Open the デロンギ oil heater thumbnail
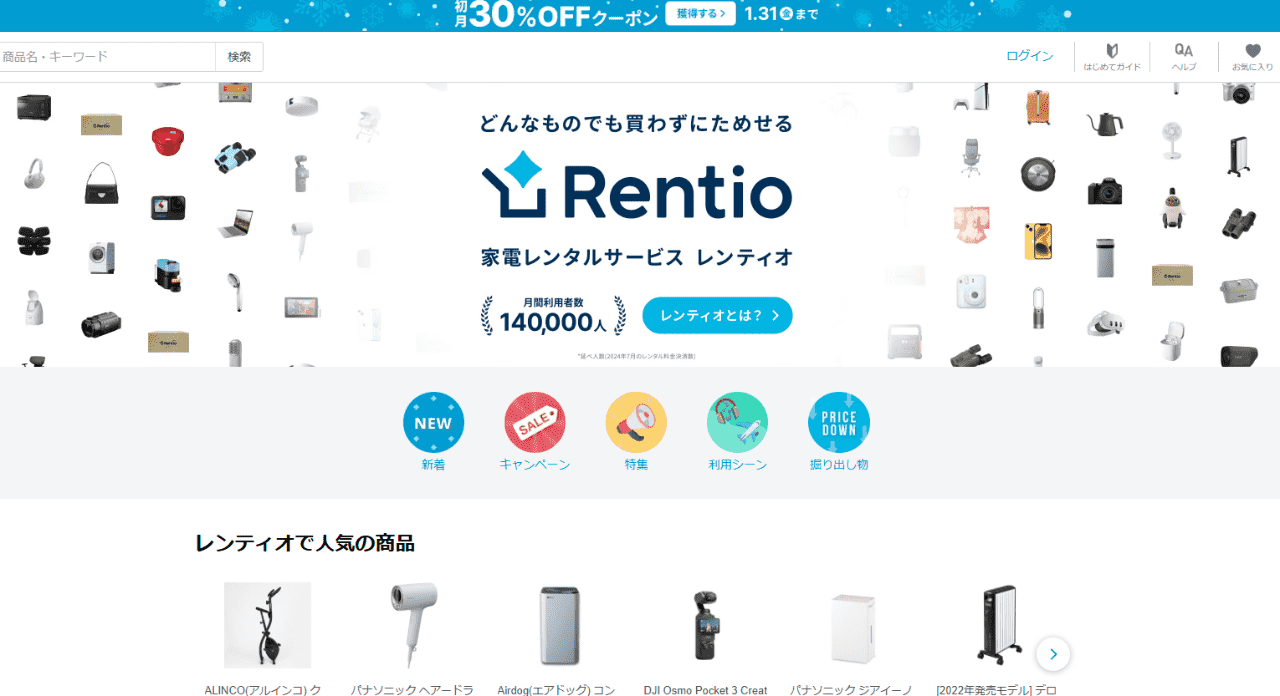The width and height of the screenshot is (1280, 696). point(997,625)
